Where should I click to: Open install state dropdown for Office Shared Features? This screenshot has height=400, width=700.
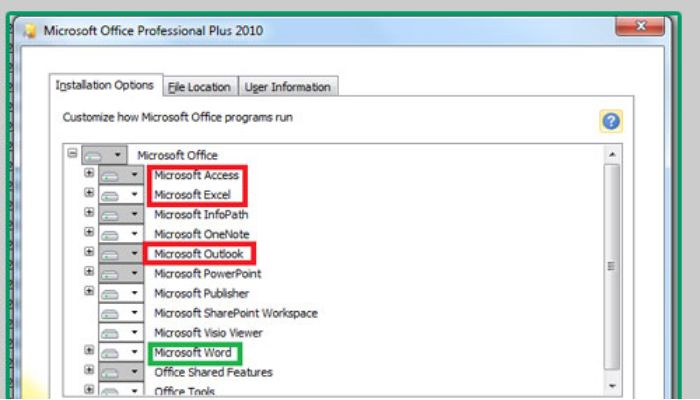(121, 372)
